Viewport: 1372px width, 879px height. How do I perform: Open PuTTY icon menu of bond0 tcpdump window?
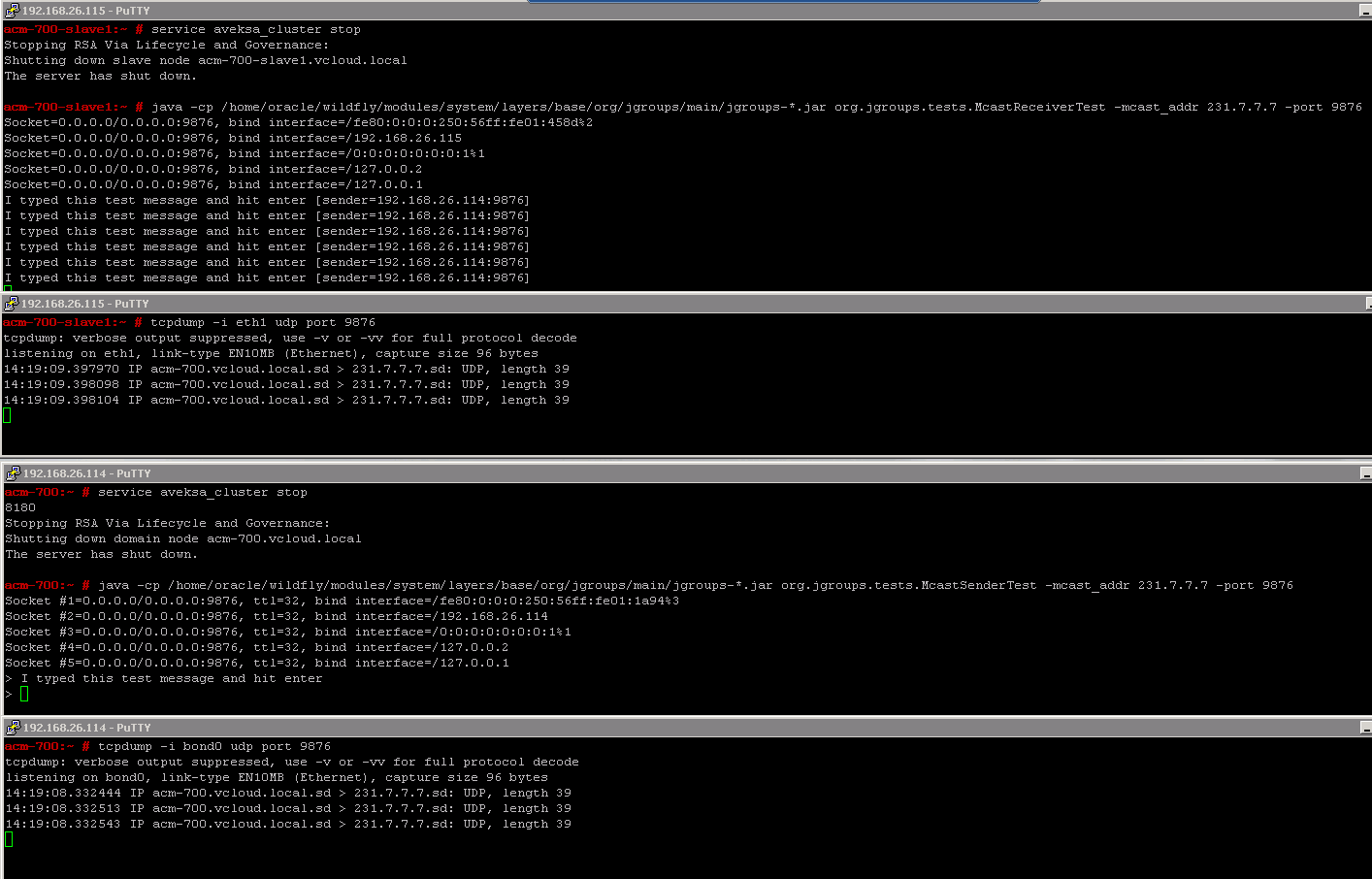(12, 728)
